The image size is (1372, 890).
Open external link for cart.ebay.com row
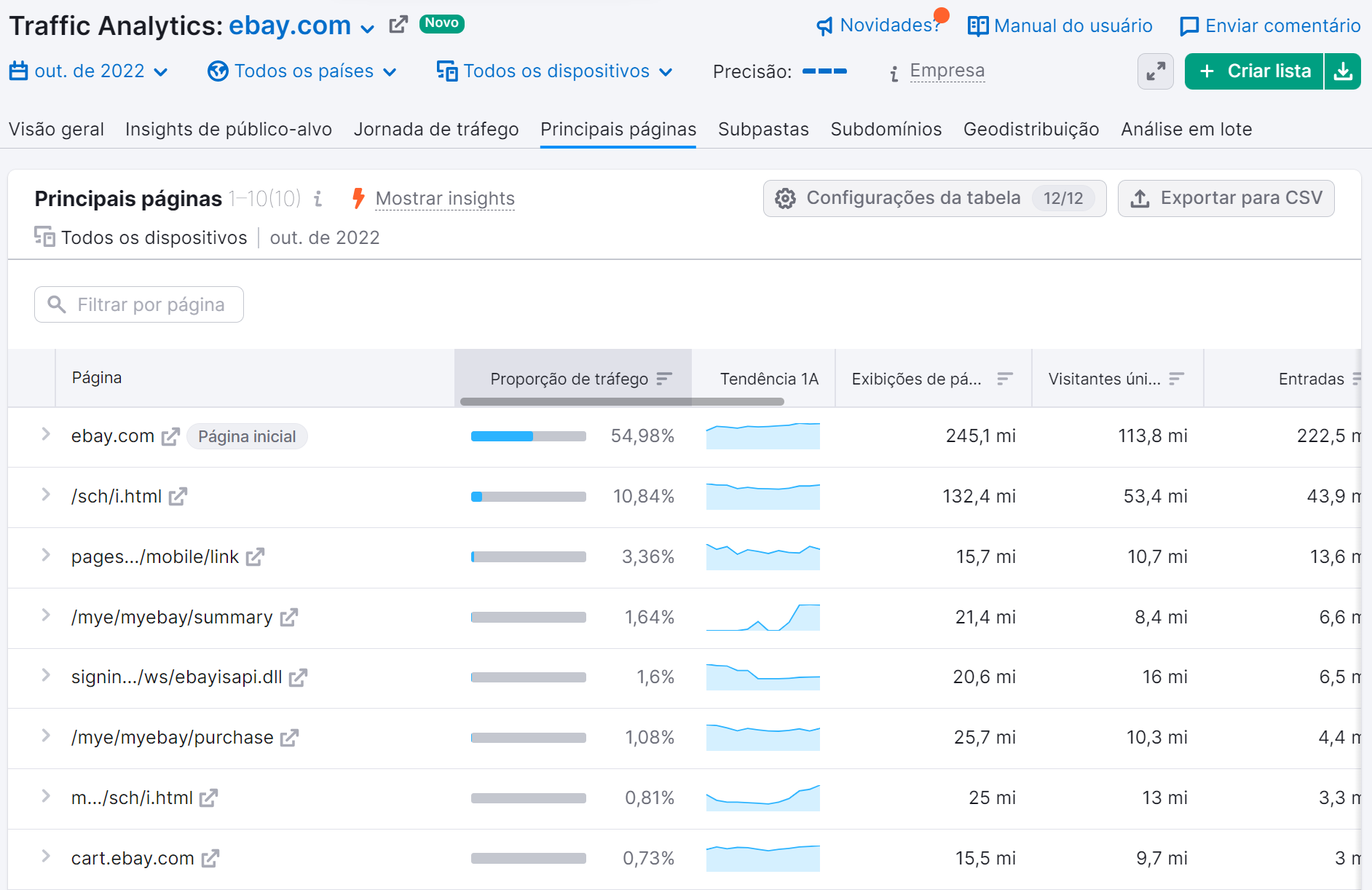(210, 859)
